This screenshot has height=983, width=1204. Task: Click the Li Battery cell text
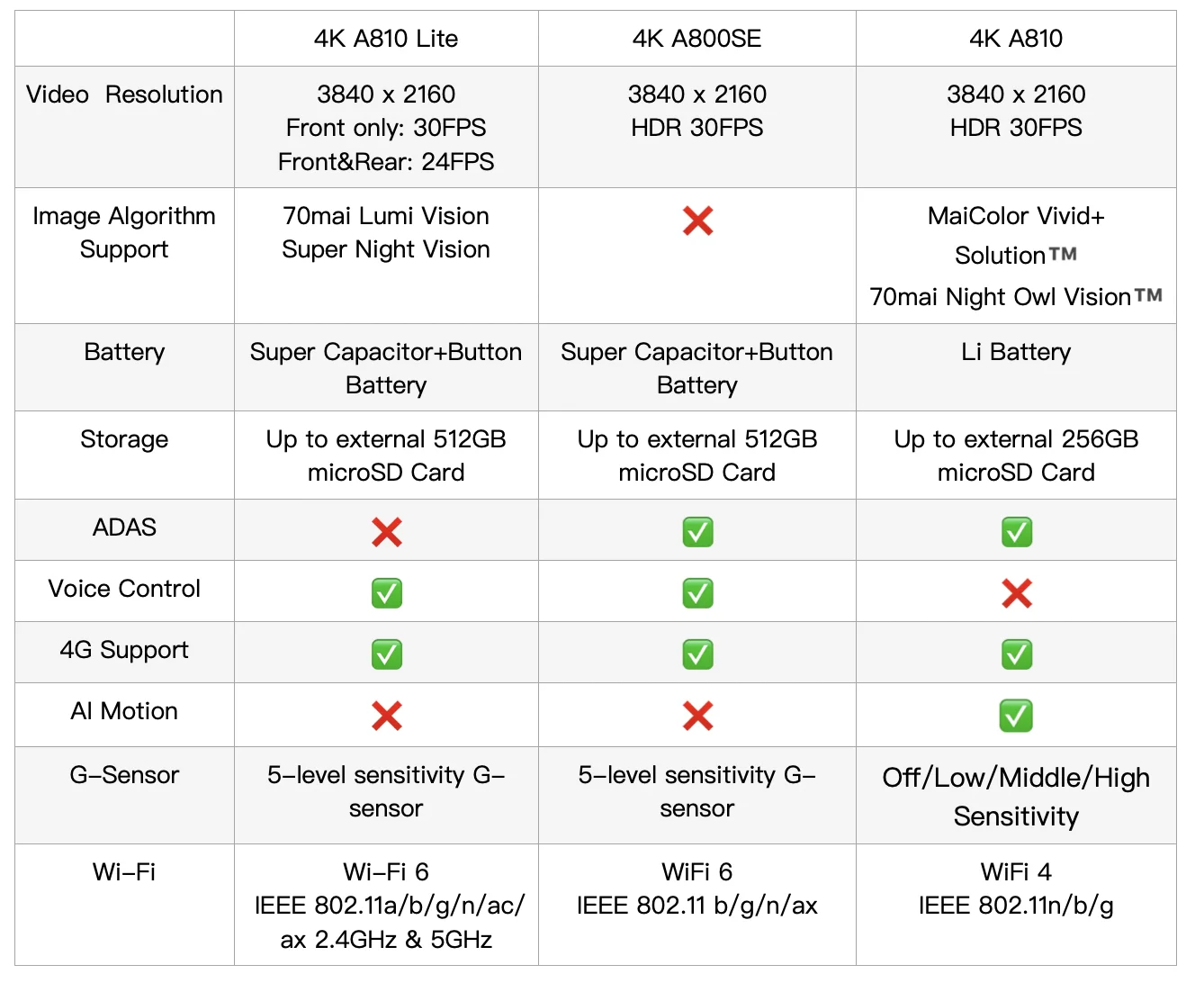pyautogui.click(x=1016, y=352)
